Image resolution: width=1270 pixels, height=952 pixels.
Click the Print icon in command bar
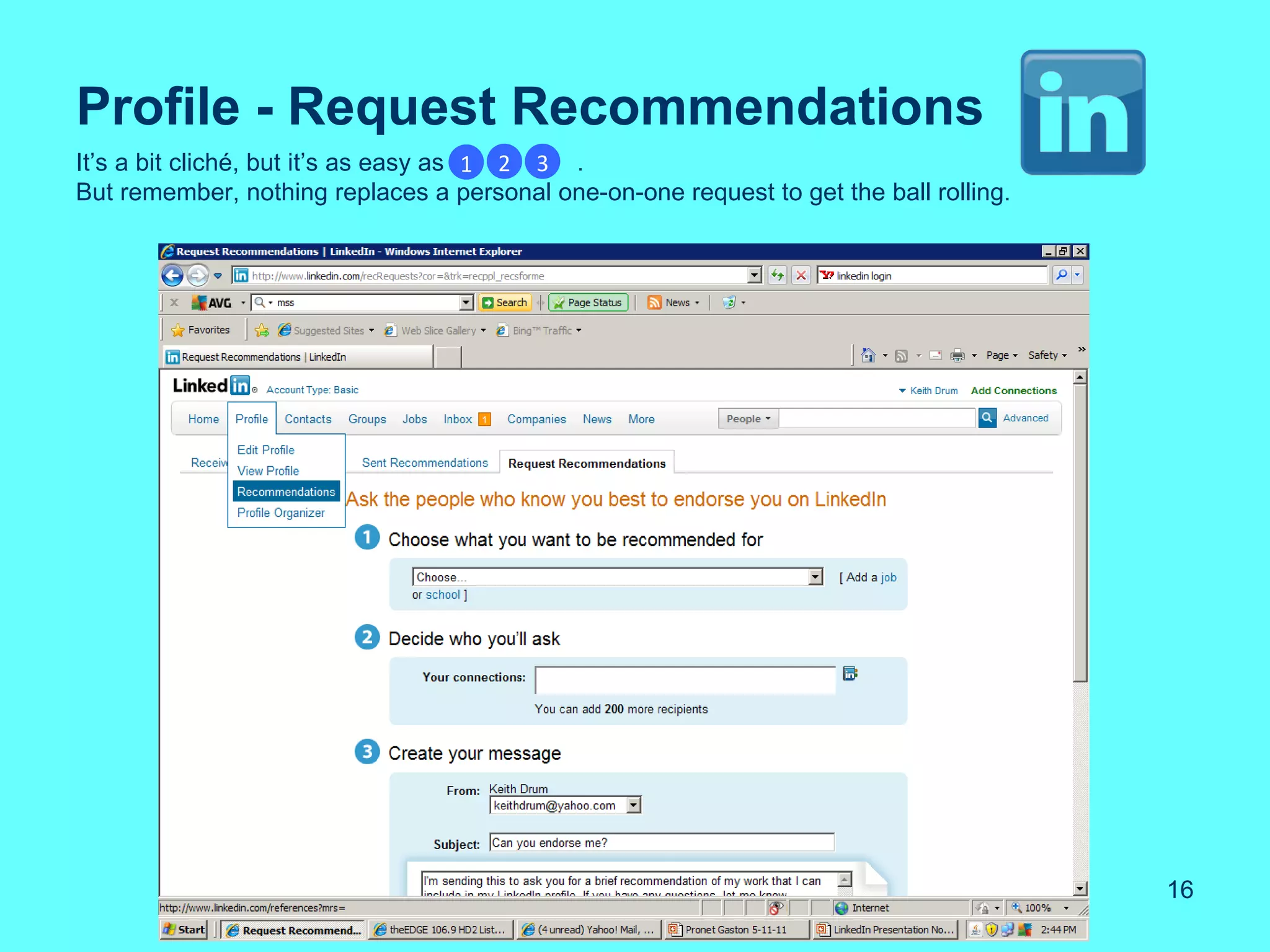957,355
